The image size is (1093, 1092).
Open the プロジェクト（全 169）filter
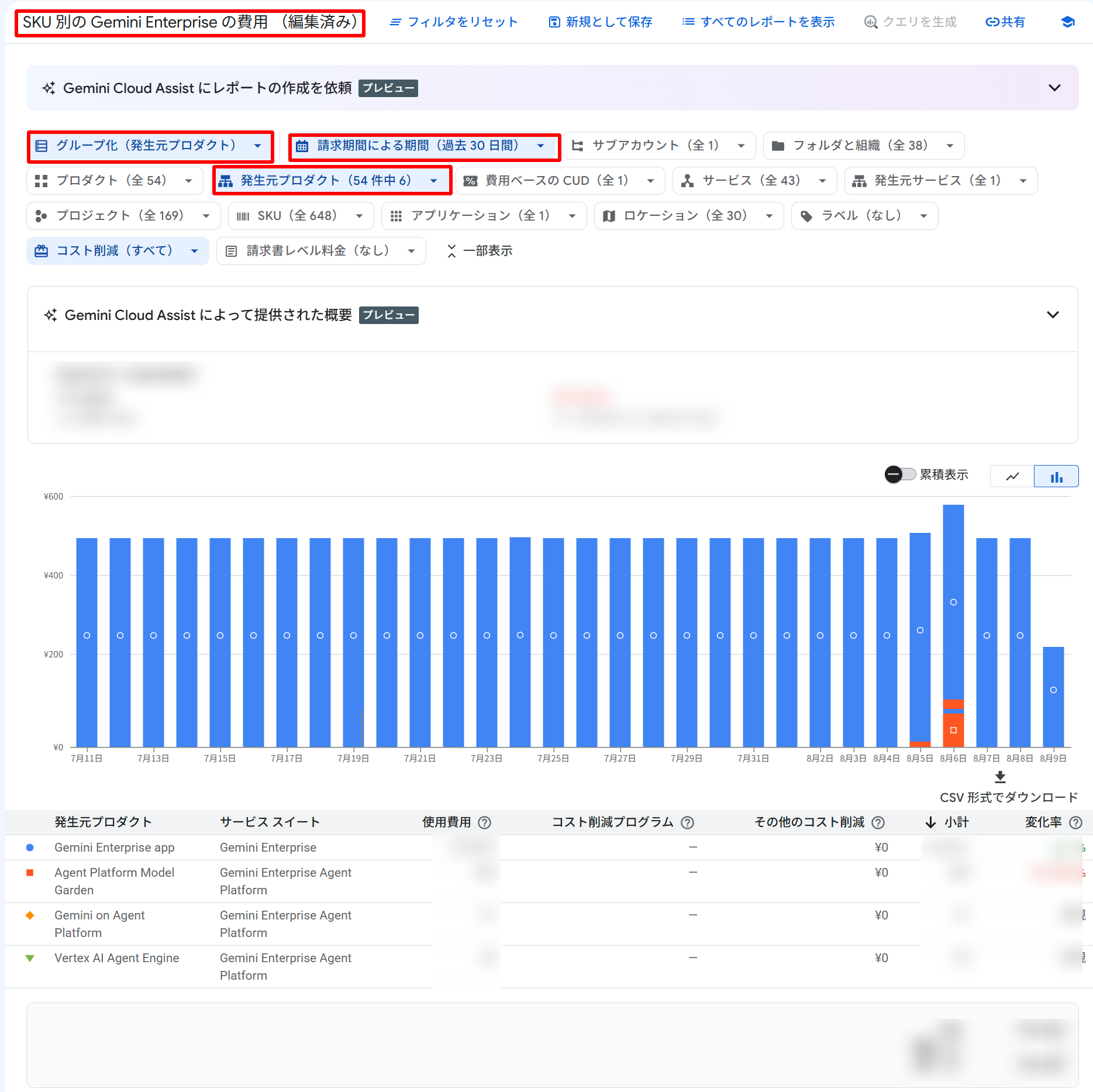click(123, 216)
